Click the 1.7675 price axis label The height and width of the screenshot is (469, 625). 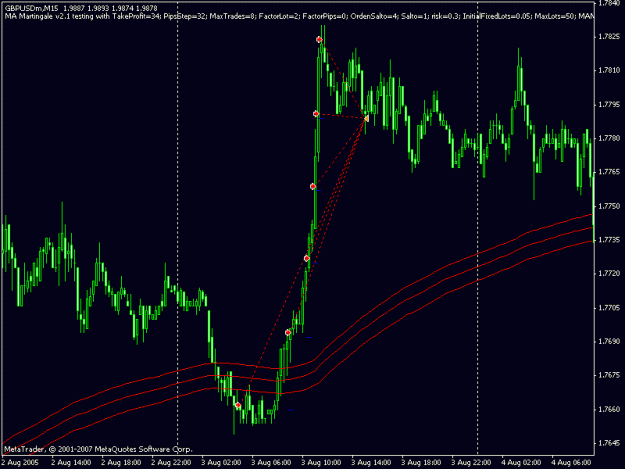(x=609, y=375)
